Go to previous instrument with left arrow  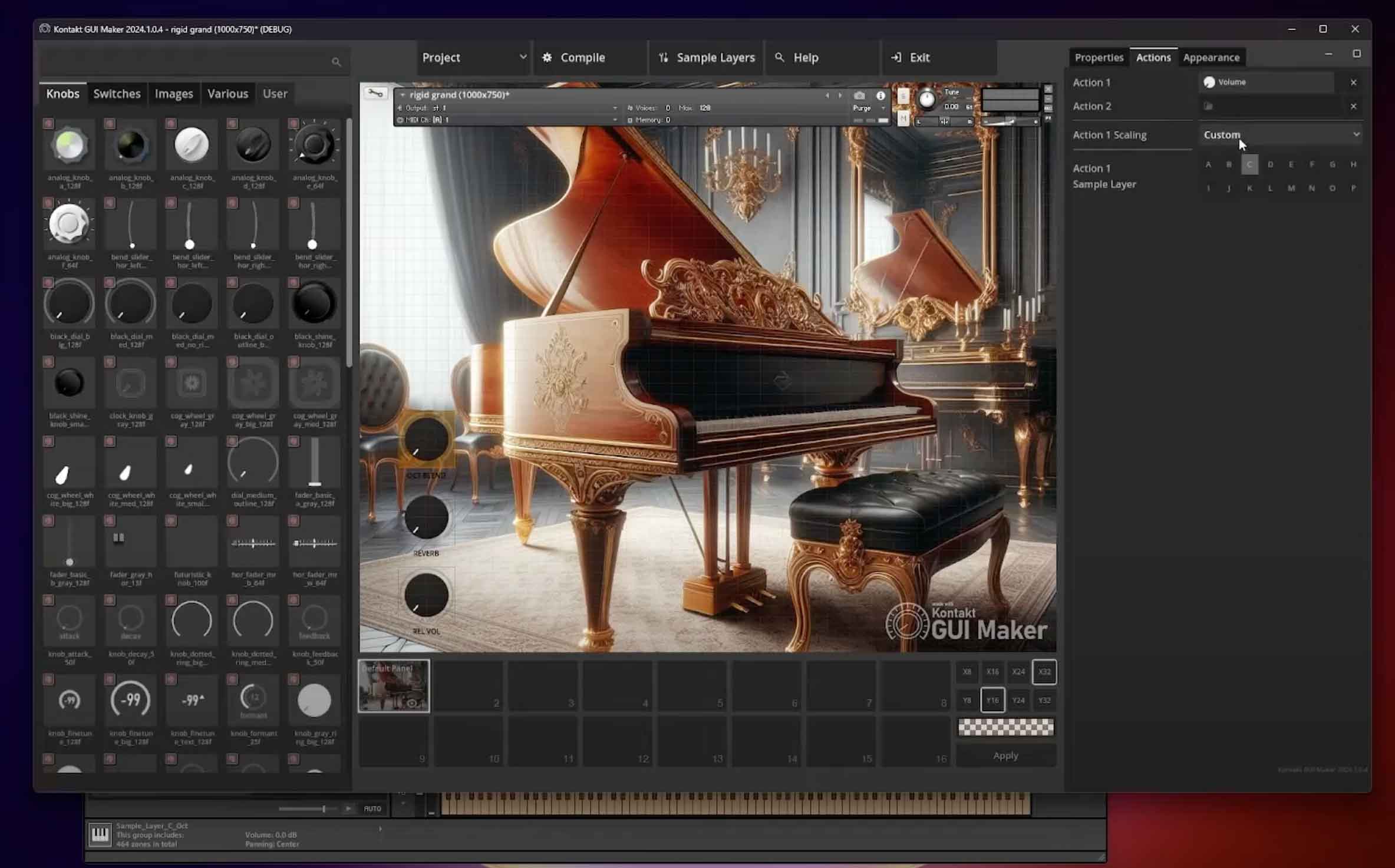coord(827,95)
